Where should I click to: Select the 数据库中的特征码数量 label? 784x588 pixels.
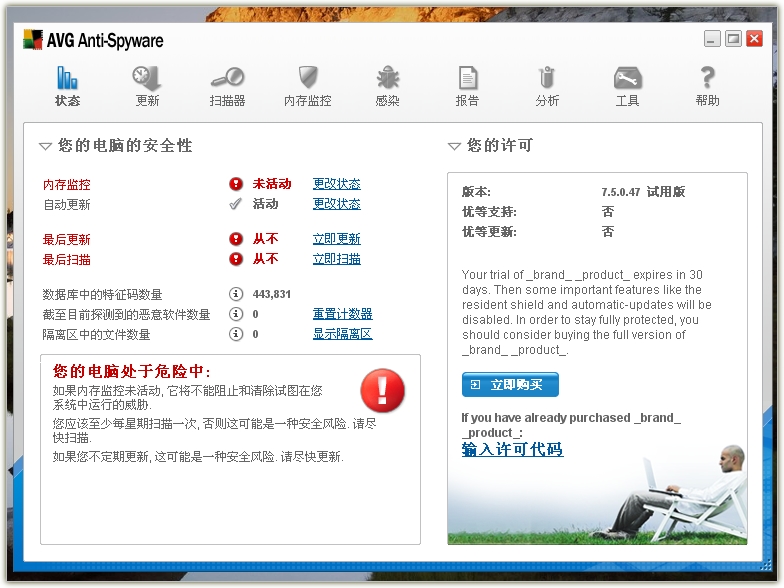[x=102, y=294]
